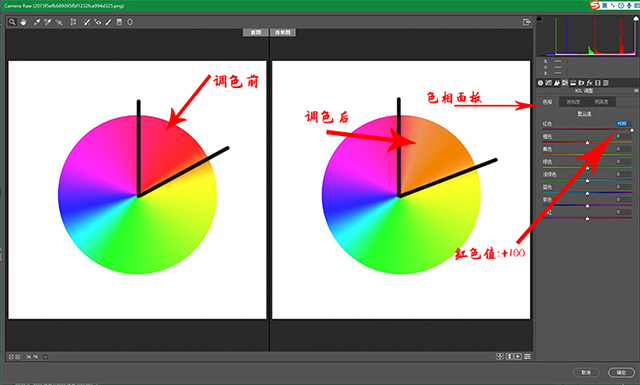Switch to the Luminance (明亮度) tab
The width and height of the screenshot is (640, 385).
[x=601, y=102]
